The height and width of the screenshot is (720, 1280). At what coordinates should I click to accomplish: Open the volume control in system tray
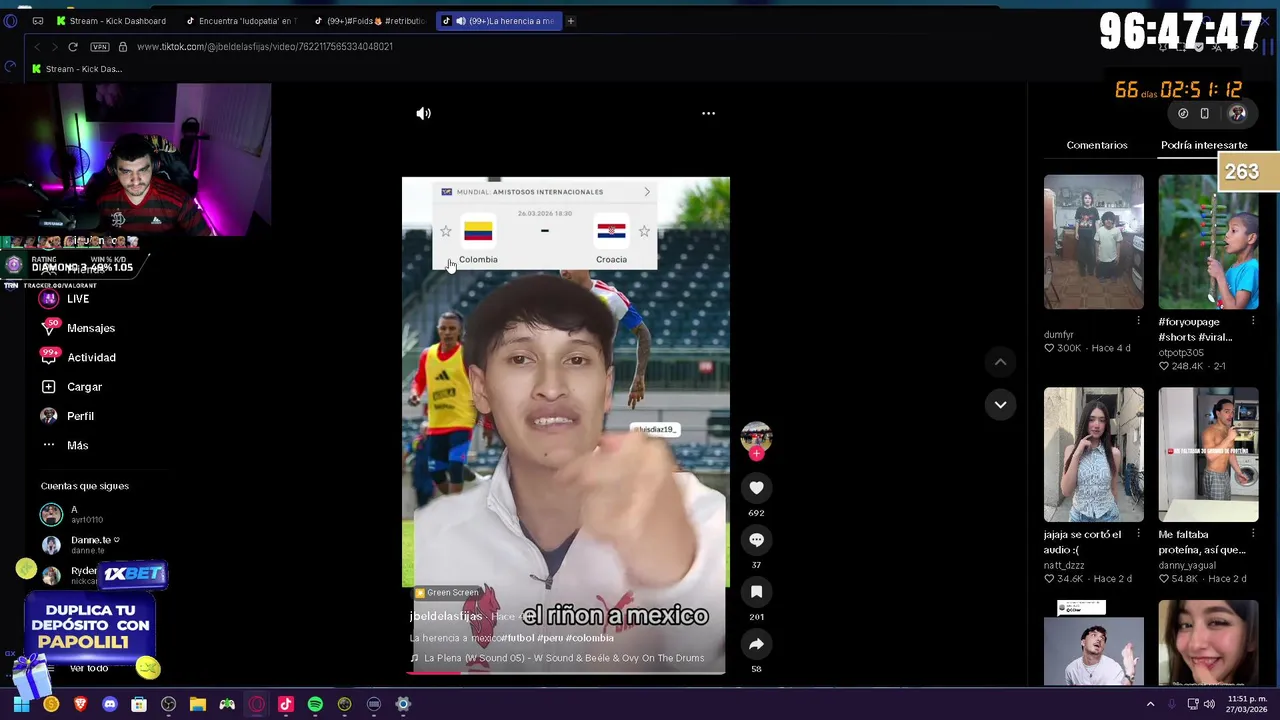click(1208, 704)
